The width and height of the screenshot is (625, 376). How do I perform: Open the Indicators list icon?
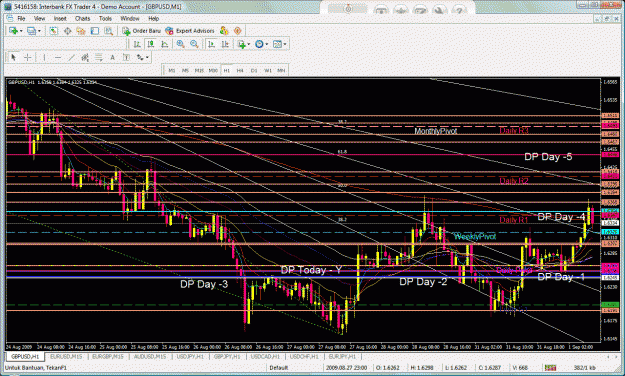242,44
